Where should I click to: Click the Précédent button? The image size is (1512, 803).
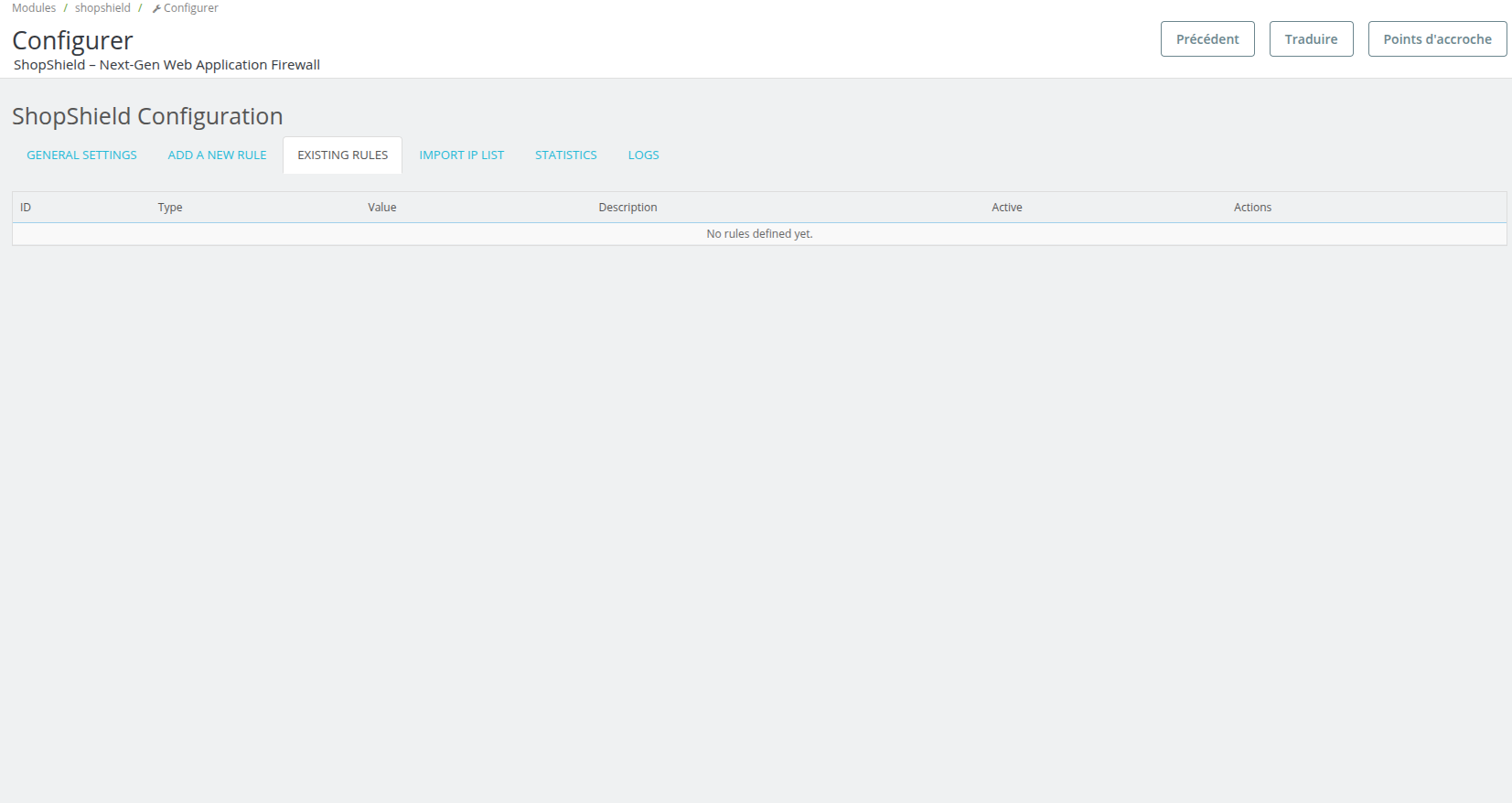1207,39
